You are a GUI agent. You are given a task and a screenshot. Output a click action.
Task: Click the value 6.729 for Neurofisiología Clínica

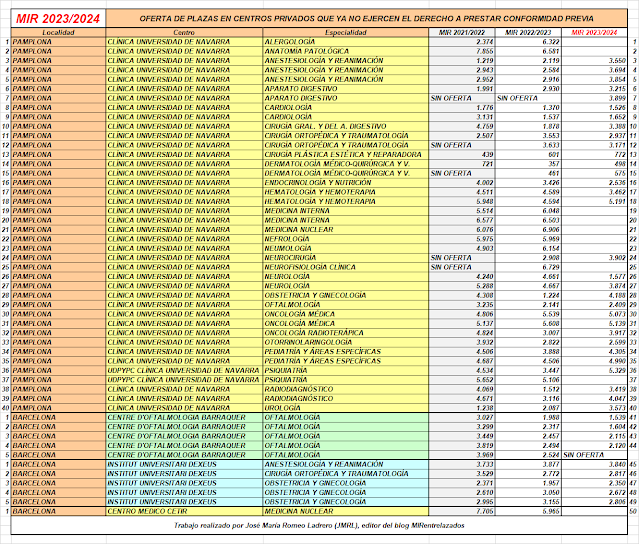click(x=551, y=267)
